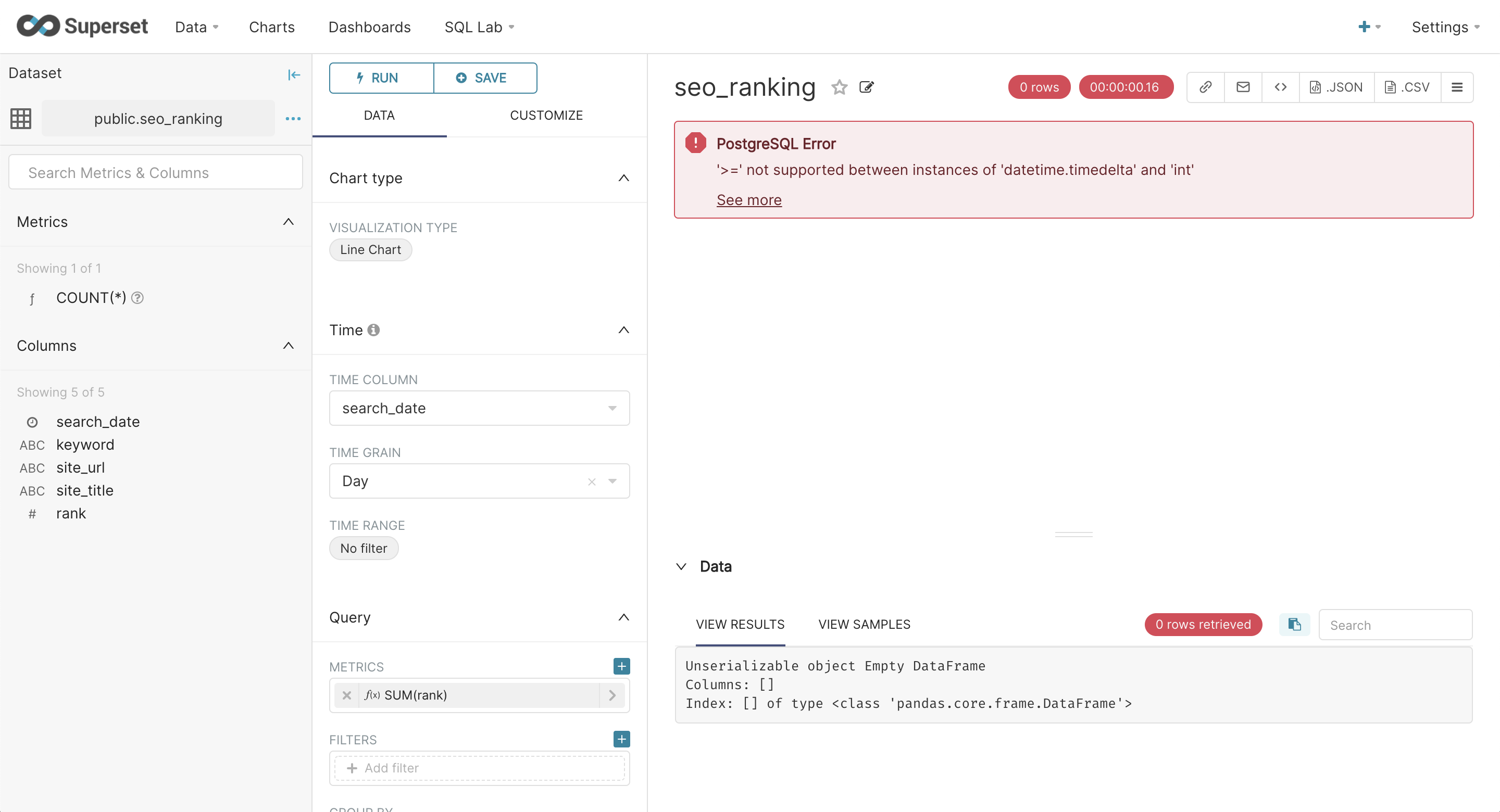The image size is (1500, 812).
Task: Favorite the seo_ranking chart via star icon
Action: pos(840,87)
